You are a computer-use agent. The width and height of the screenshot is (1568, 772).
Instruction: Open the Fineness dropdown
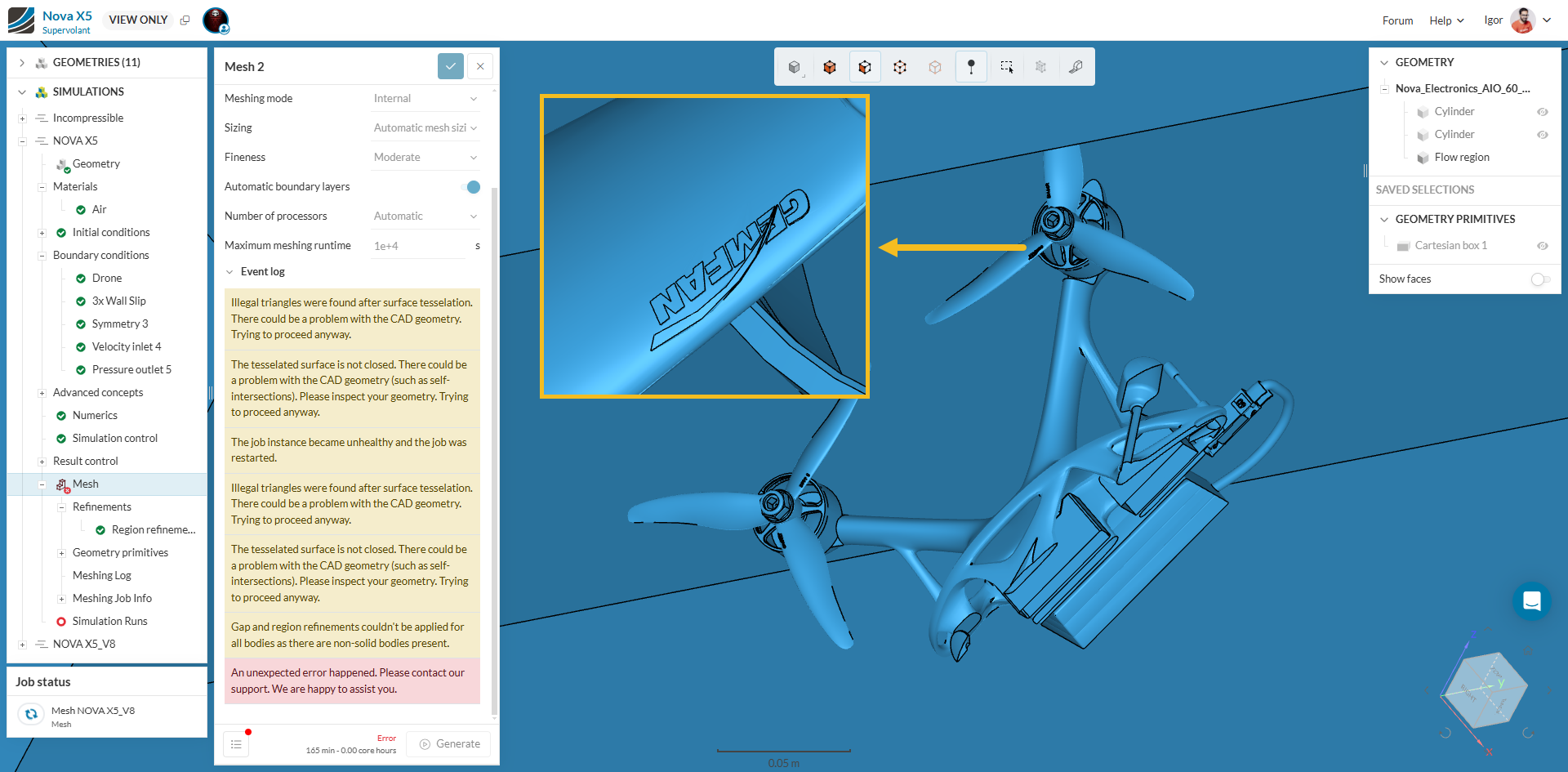[425, 158]
